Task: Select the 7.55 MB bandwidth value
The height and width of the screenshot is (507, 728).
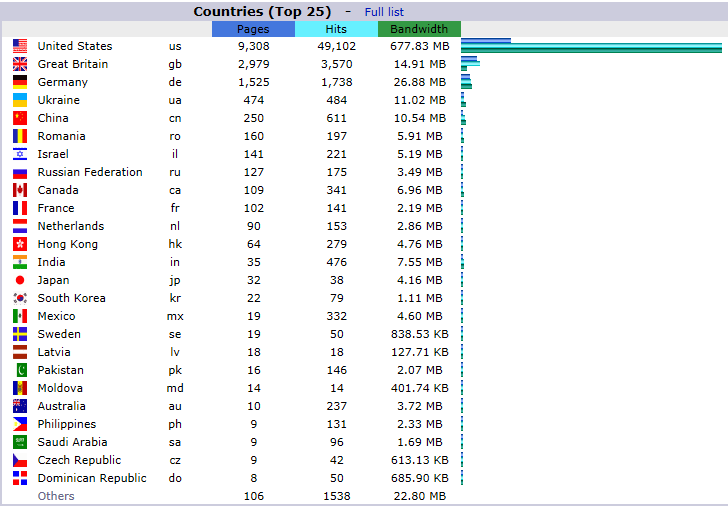Action: pos(420,262)
